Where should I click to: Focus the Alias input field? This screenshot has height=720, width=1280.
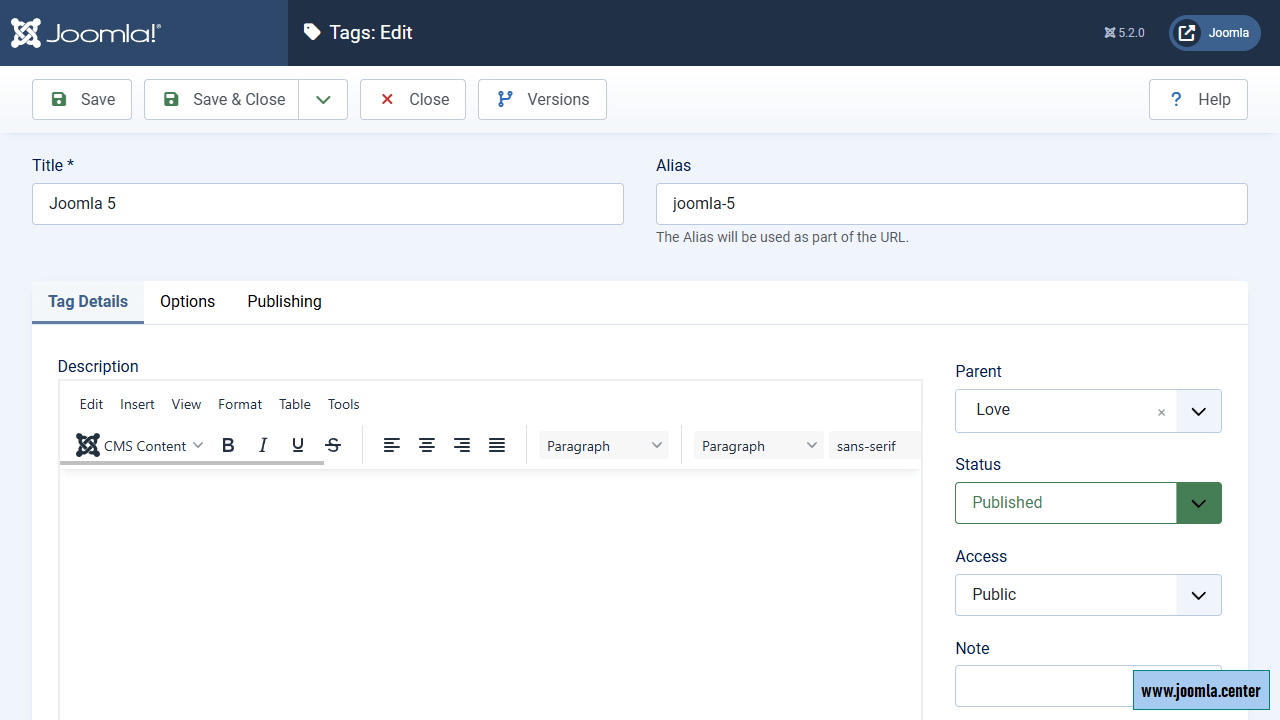(x=952, y=204)
